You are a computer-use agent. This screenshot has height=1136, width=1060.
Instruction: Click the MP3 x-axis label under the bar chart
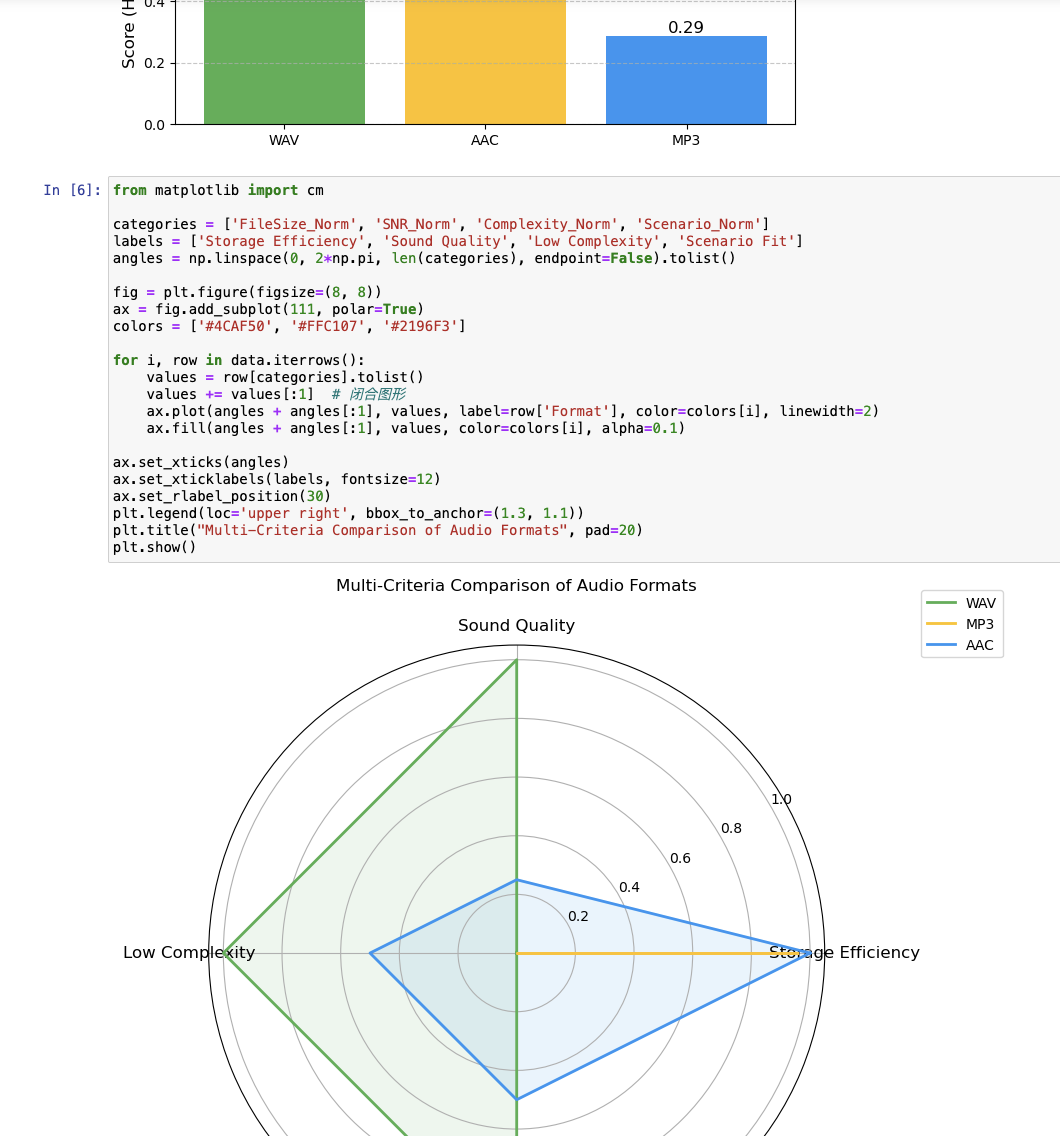tap(685, 140)
